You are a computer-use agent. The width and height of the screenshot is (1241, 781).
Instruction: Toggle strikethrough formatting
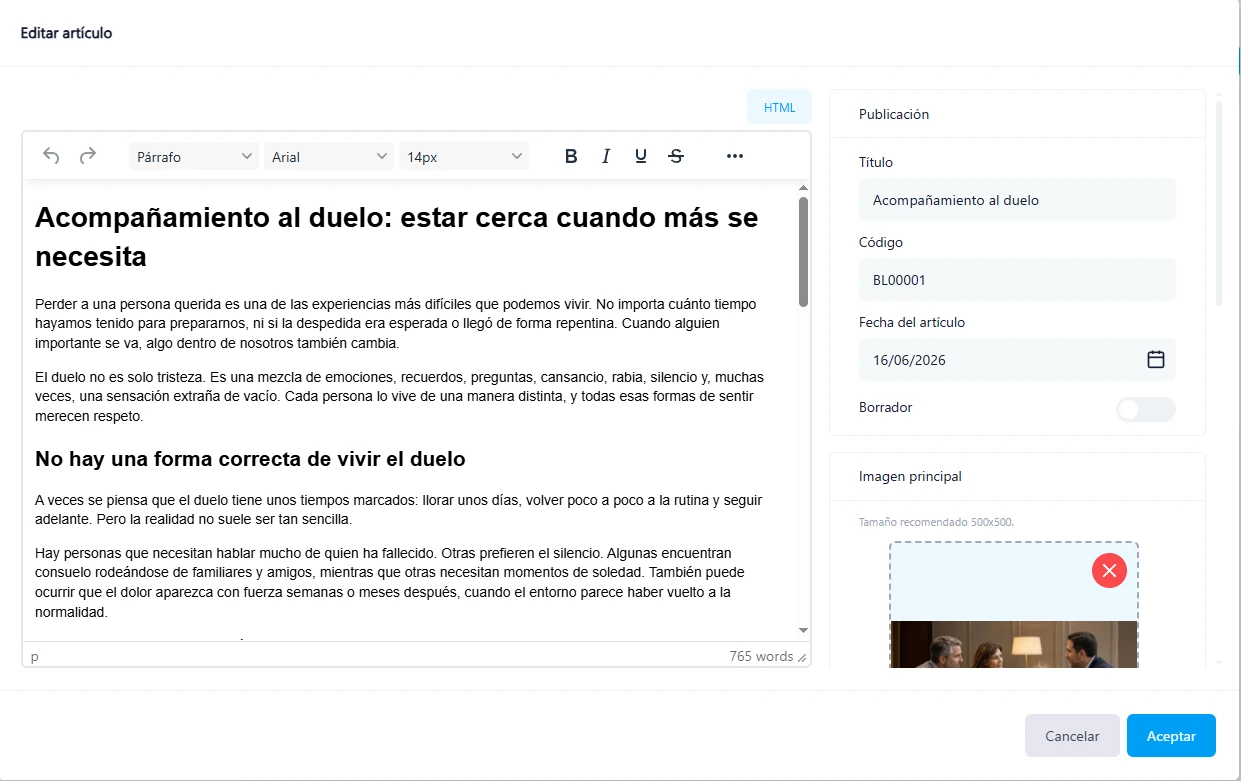[676, 156]
